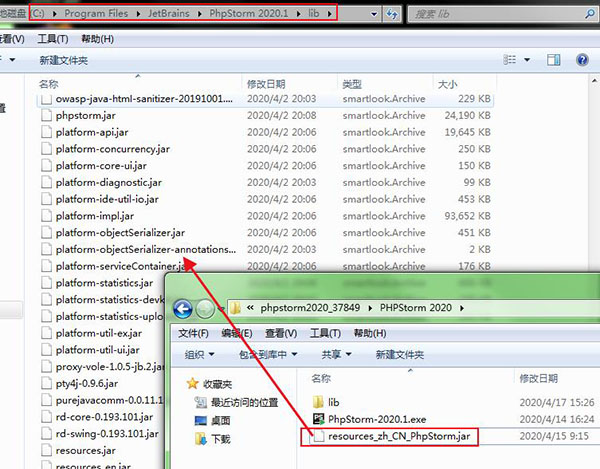Open the view options dropdown arrow
This screenshot has width=600, height=469.
(x=527, y=60)
